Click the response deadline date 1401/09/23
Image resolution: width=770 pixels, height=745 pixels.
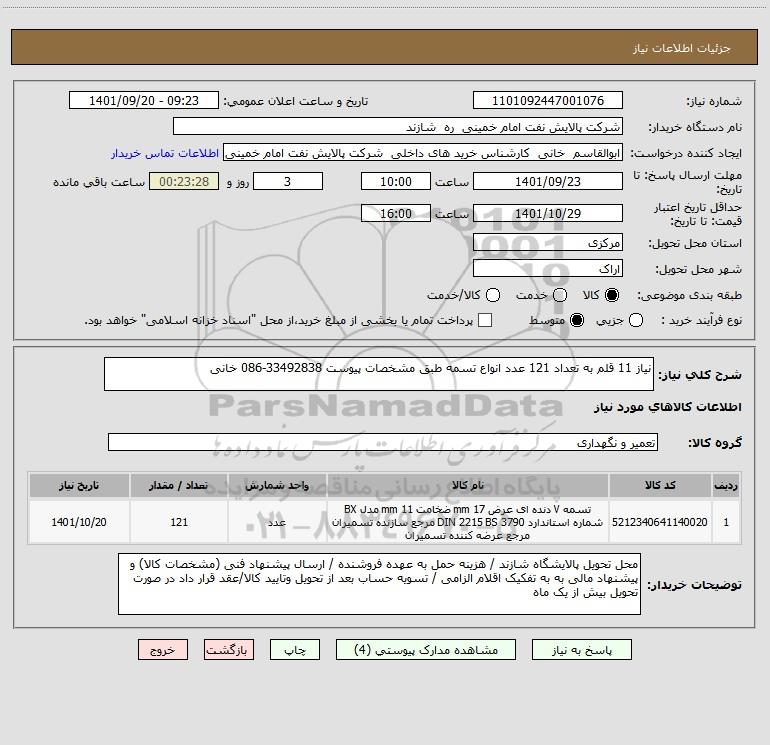pyautogui.click(x=548, y=181)
